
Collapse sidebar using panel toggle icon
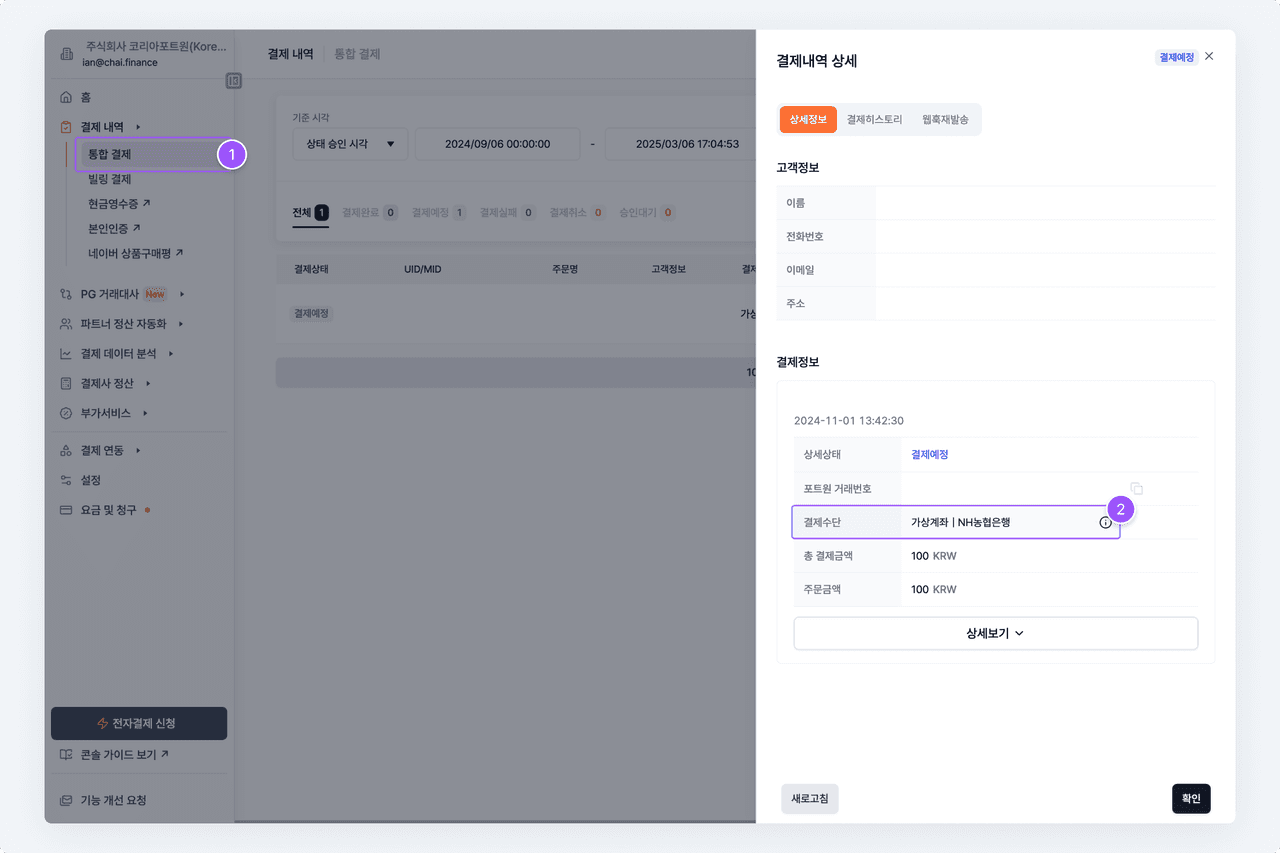pyautogui.click(x=234, y=81)
